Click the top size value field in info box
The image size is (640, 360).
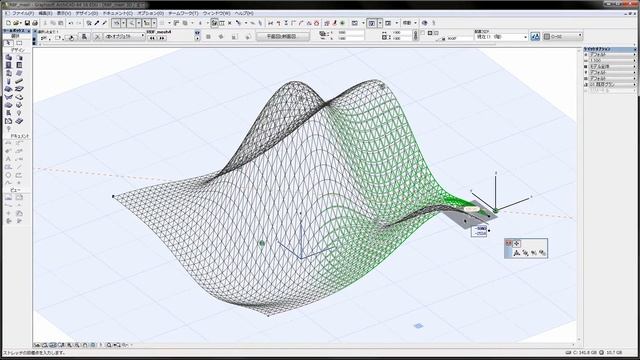401,32
